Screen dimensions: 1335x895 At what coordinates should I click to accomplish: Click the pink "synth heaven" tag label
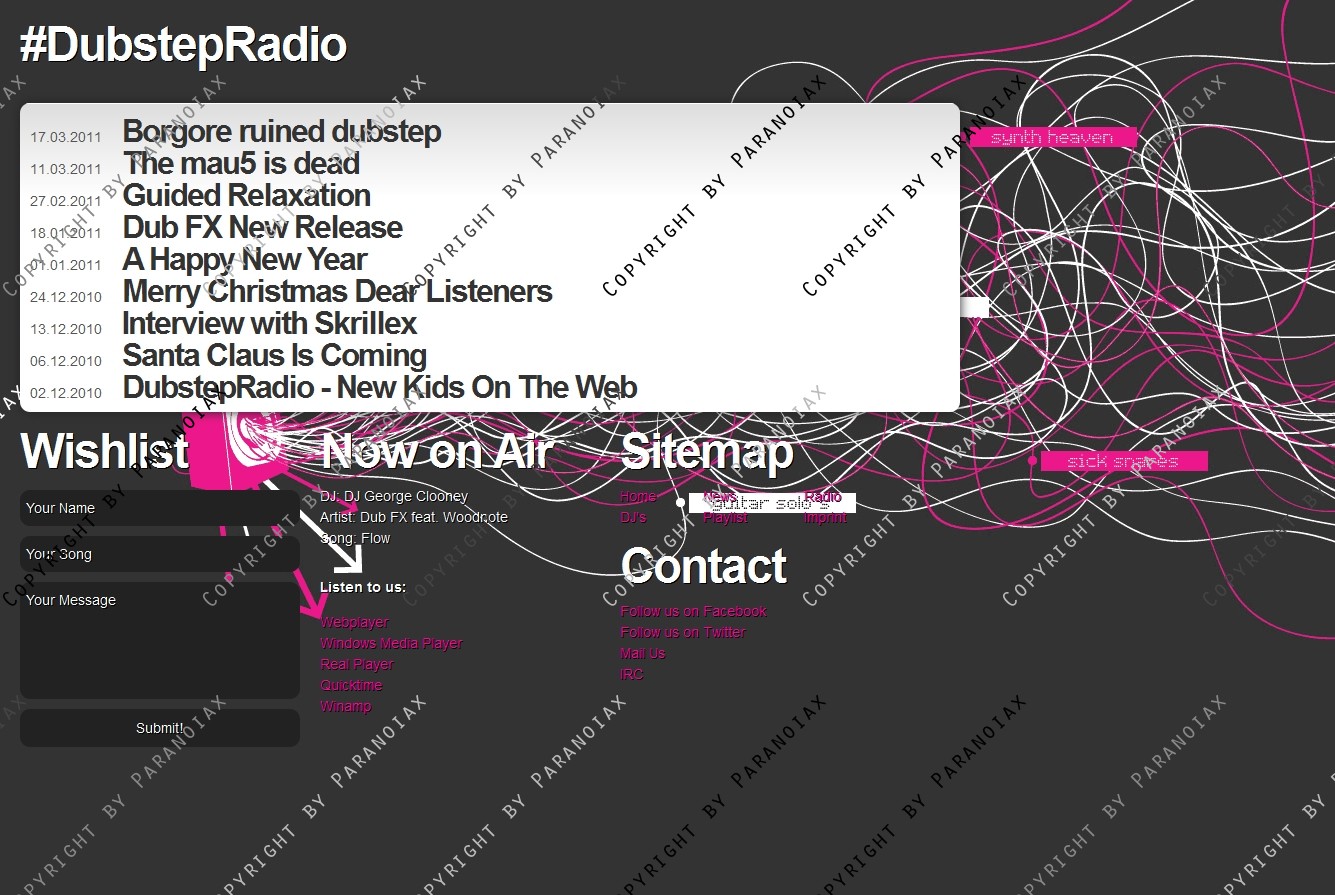(1052, 138)
